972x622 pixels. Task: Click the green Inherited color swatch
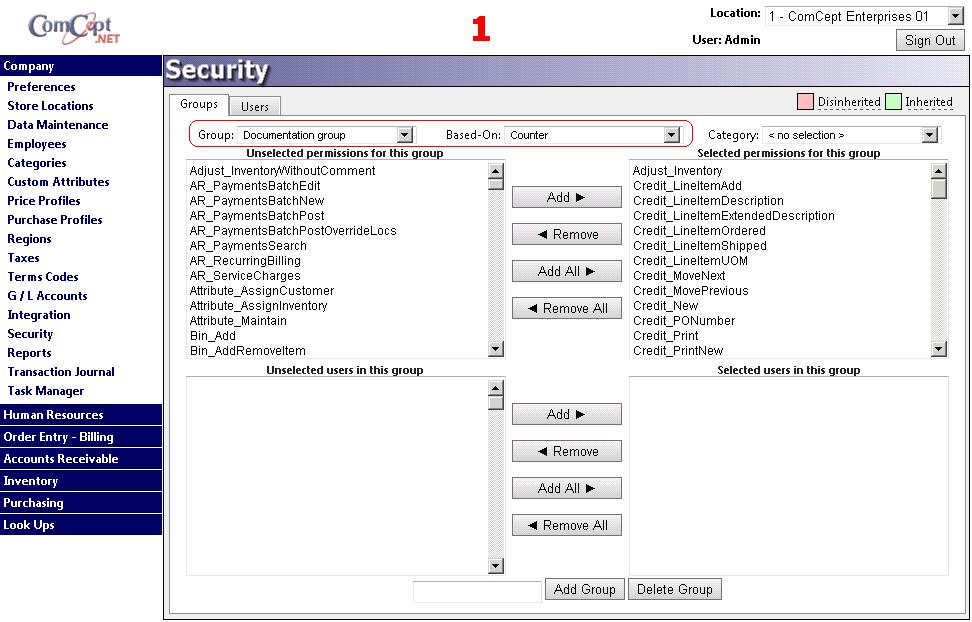pyautogui.click(x=893, y=102)
